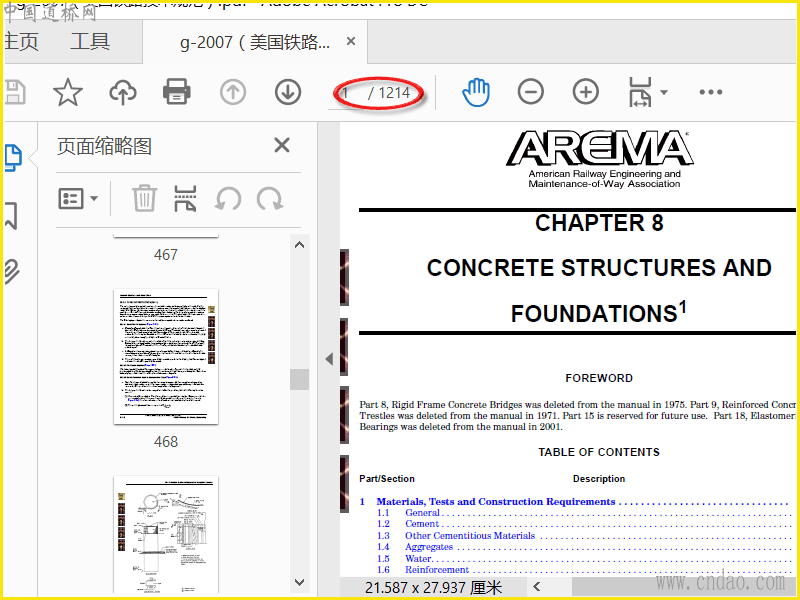Print the document with the printer icon
The height and width of the screenshot is (600, 800).
177,92
